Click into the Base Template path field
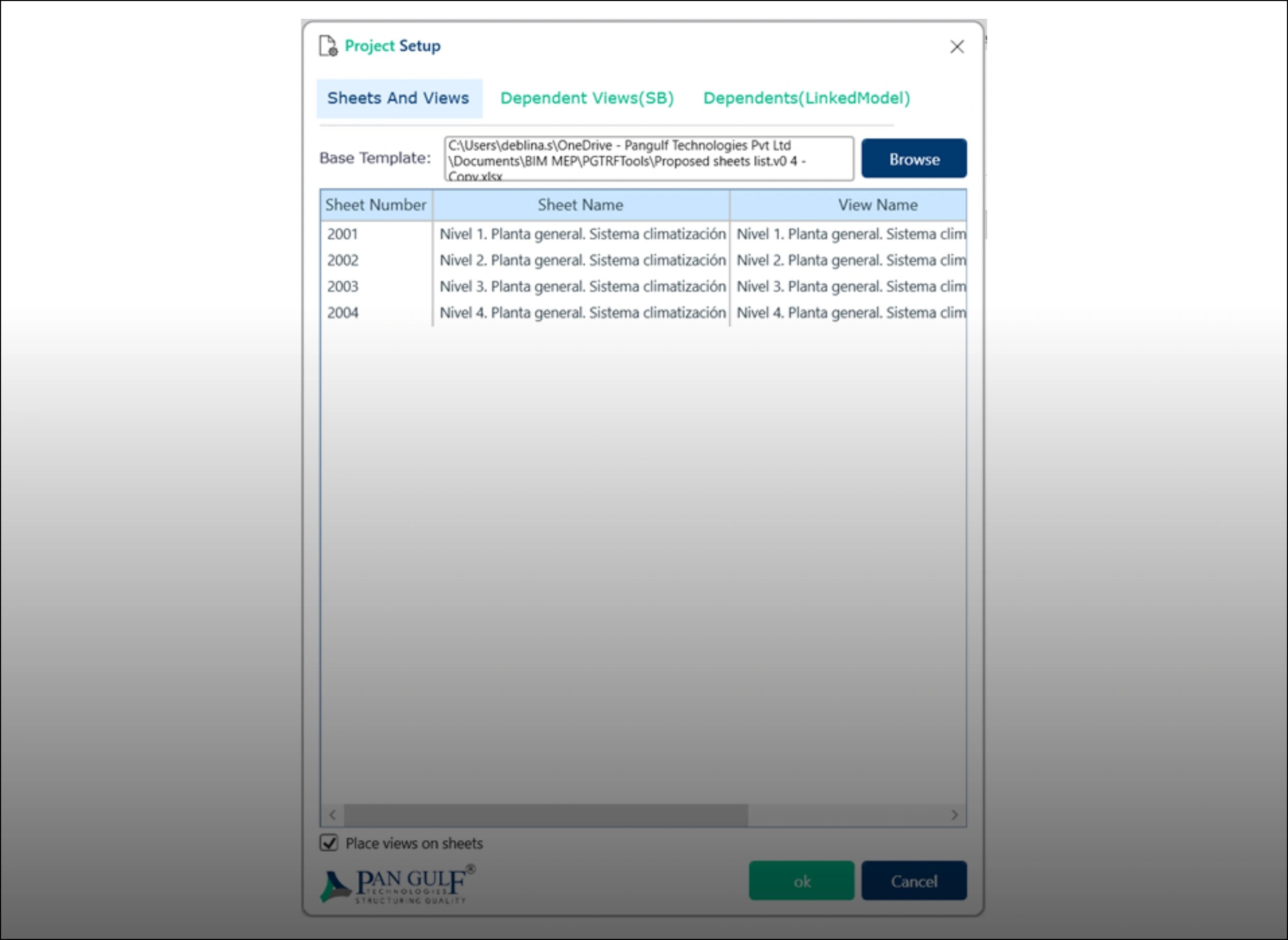Image resolution: width=1288 pixels, height=940 pixels. coord(648,159)
